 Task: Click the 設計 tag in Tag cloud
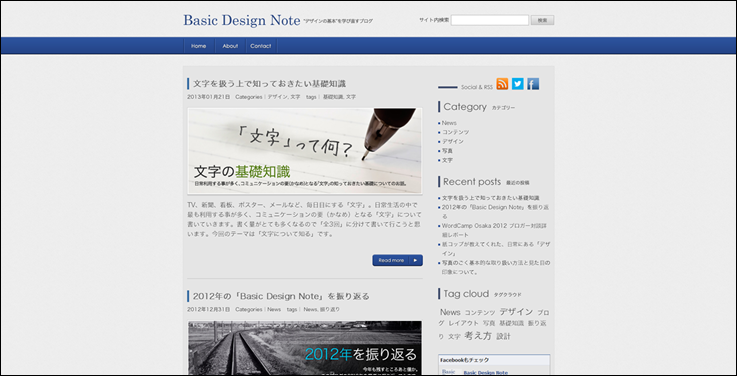(503, 336)
